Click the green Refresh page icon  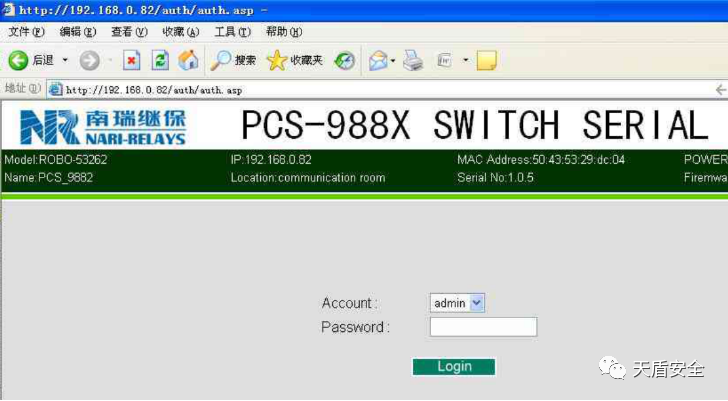point(160,61)
